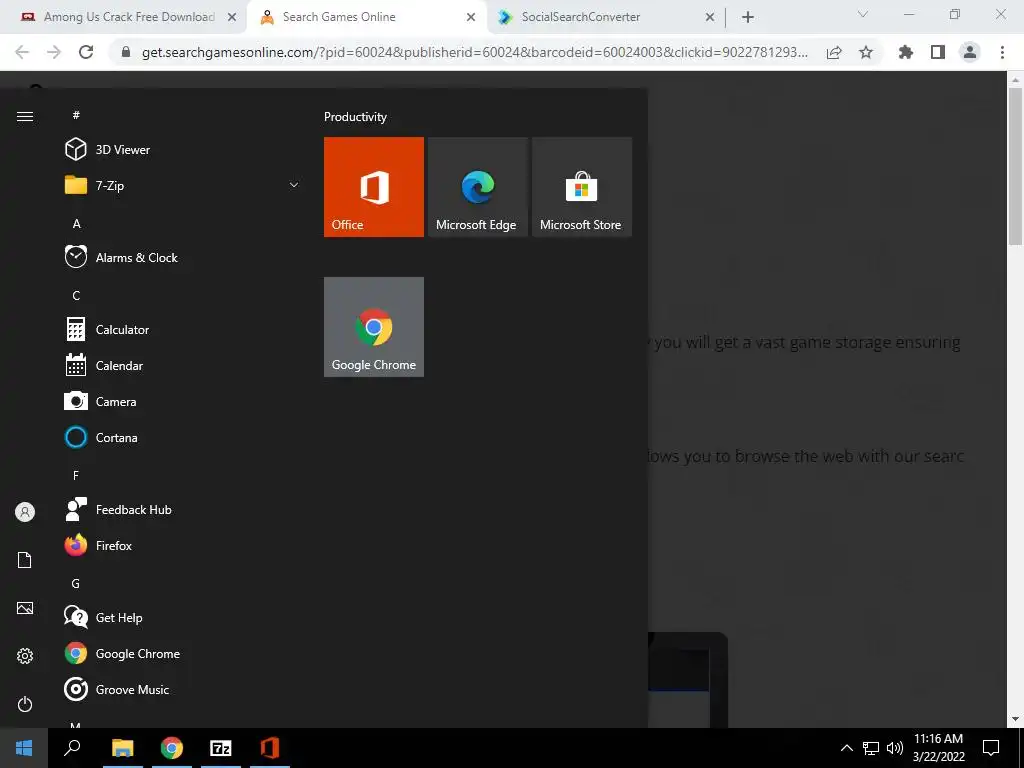The height and width of the screenshot is (768, 1024).
Task: Open Groove Music
Action: click(183, 690)
